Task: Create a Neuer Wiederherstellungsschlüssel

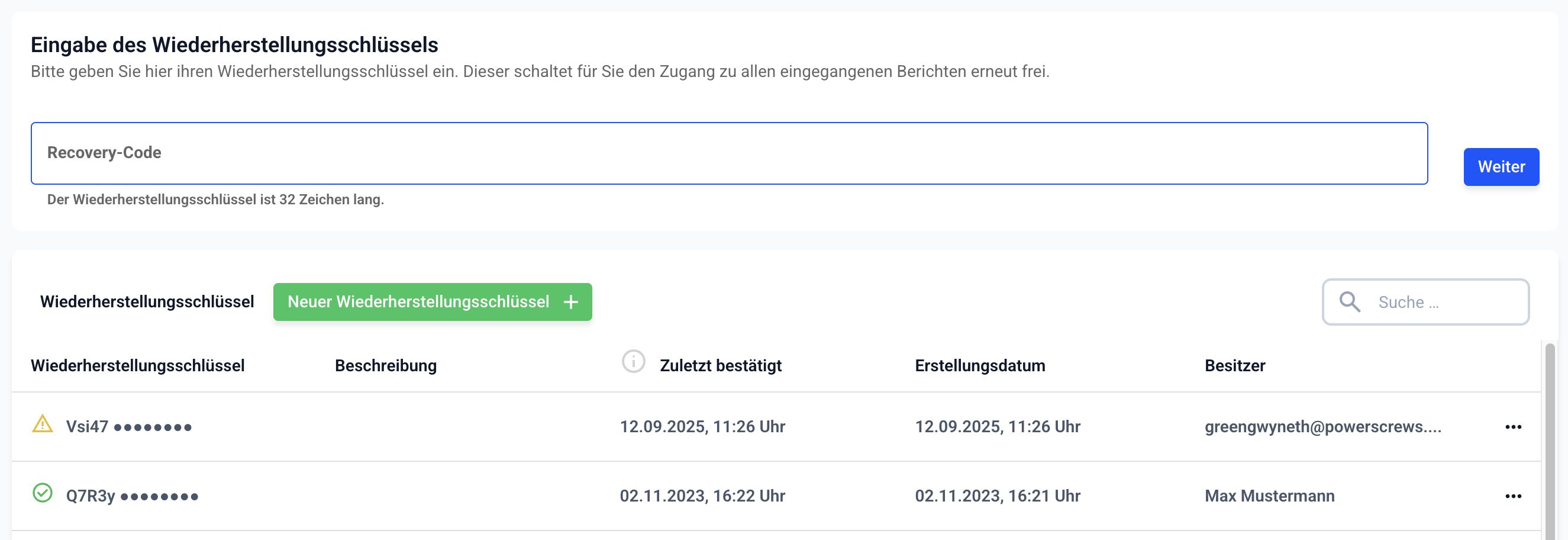Action: point(431,302)
